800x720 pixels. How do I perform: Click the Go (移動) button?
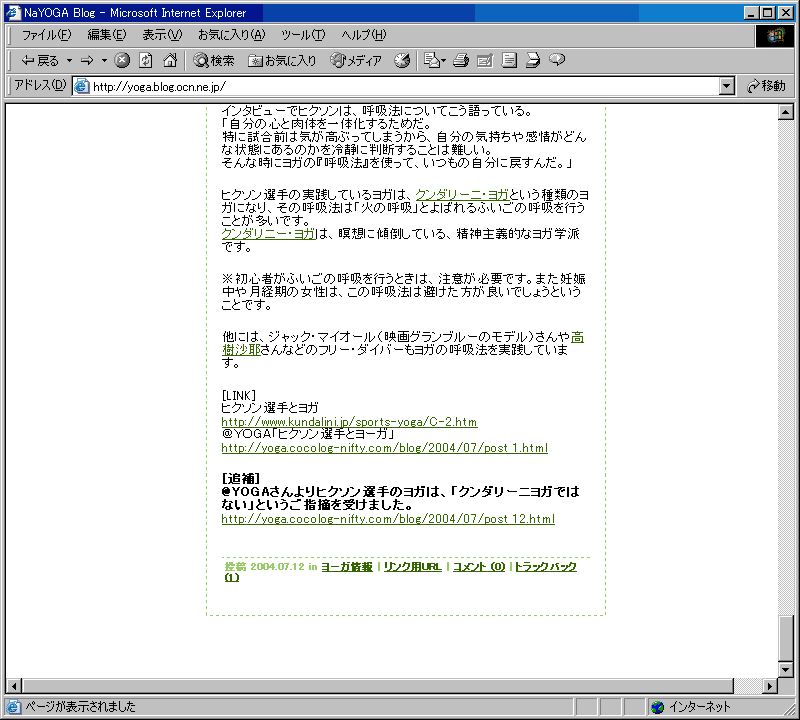[x=767, y=86]
